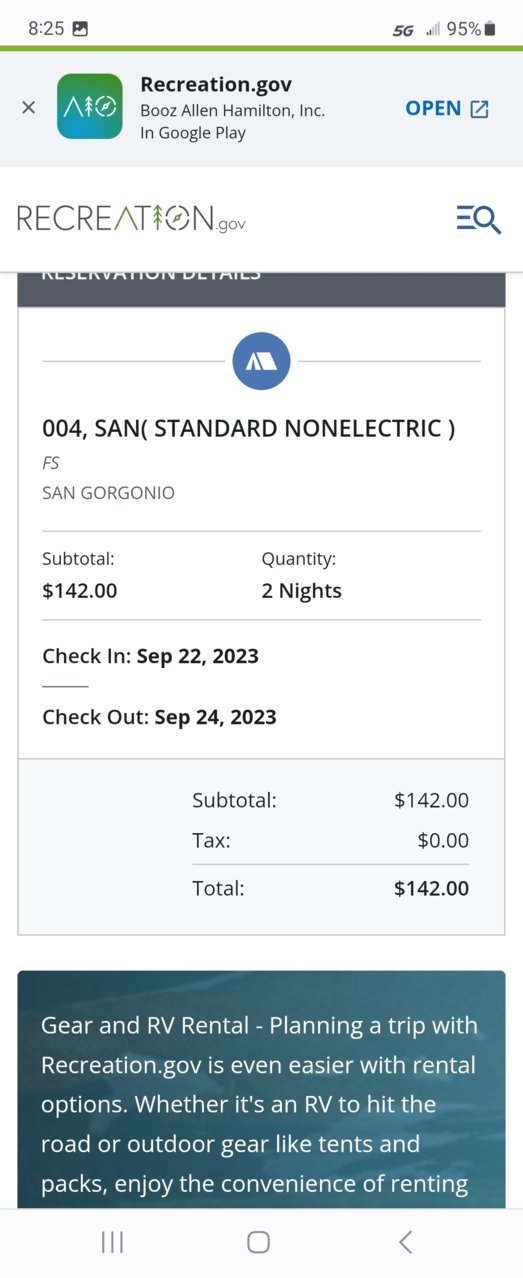Tap the Android home button
Image resolution: width=523 pixels, height=1278 pixels.
pos(258,1242)
